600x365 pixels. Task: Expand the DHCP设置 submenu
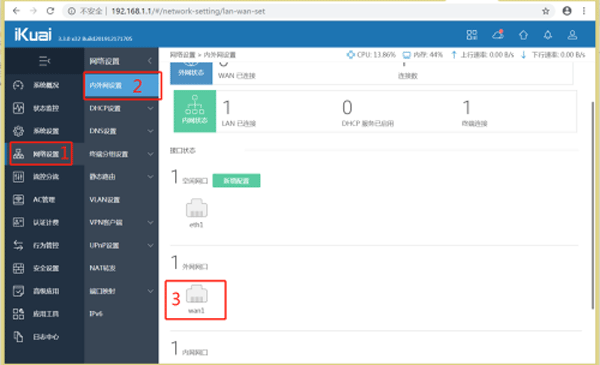121,108
